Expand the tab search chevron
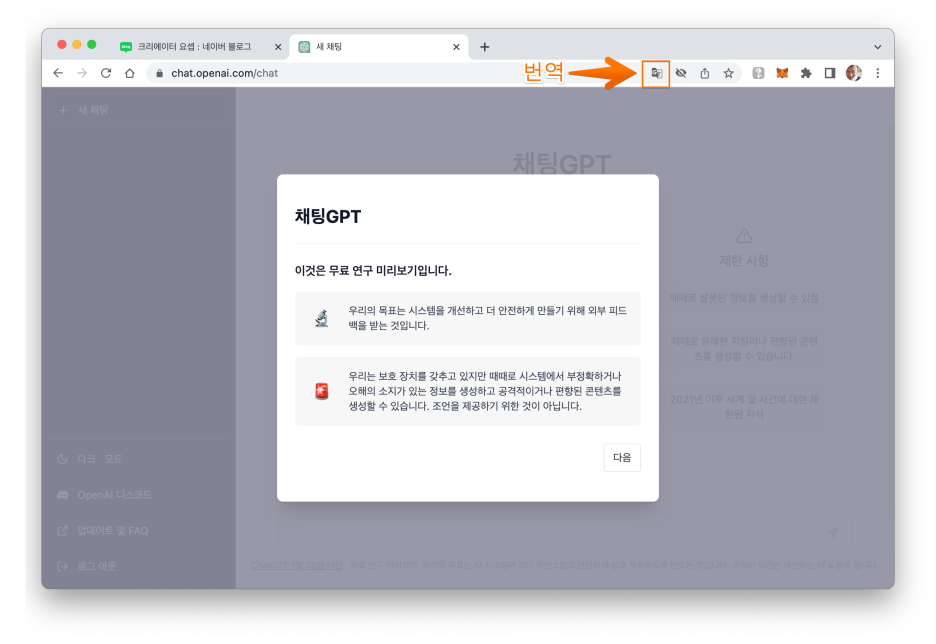936x644 pixels. click(878, 47)
